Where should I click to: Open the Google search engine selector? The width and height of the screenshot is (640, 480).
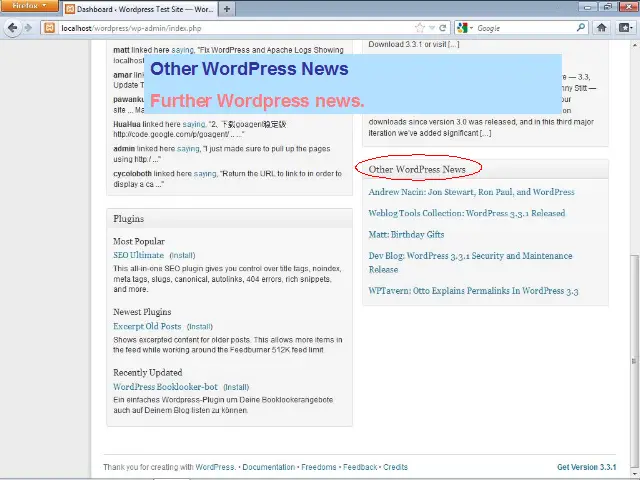click(x=464, y=28)
